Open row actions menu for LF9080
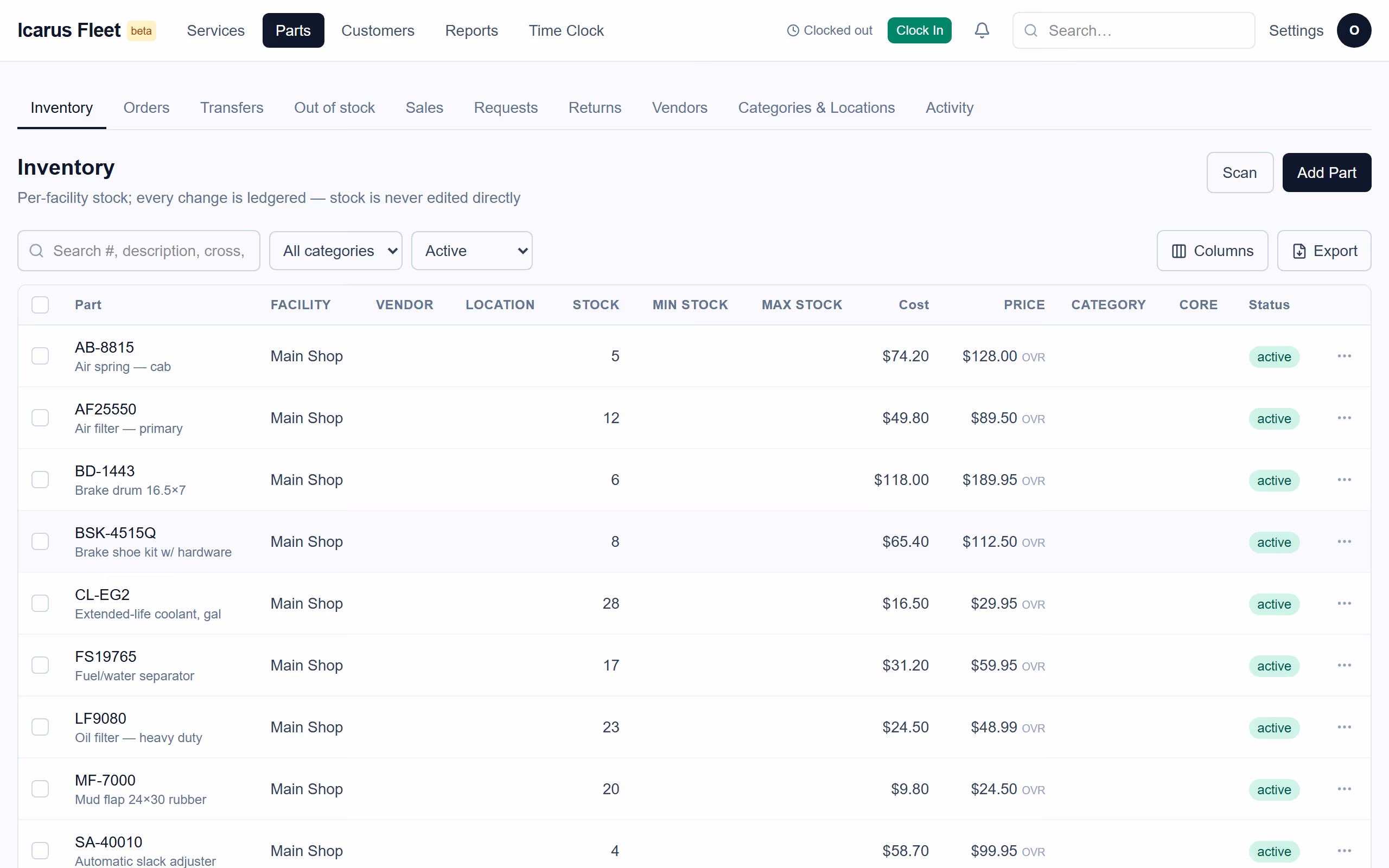 point(1343,727)
